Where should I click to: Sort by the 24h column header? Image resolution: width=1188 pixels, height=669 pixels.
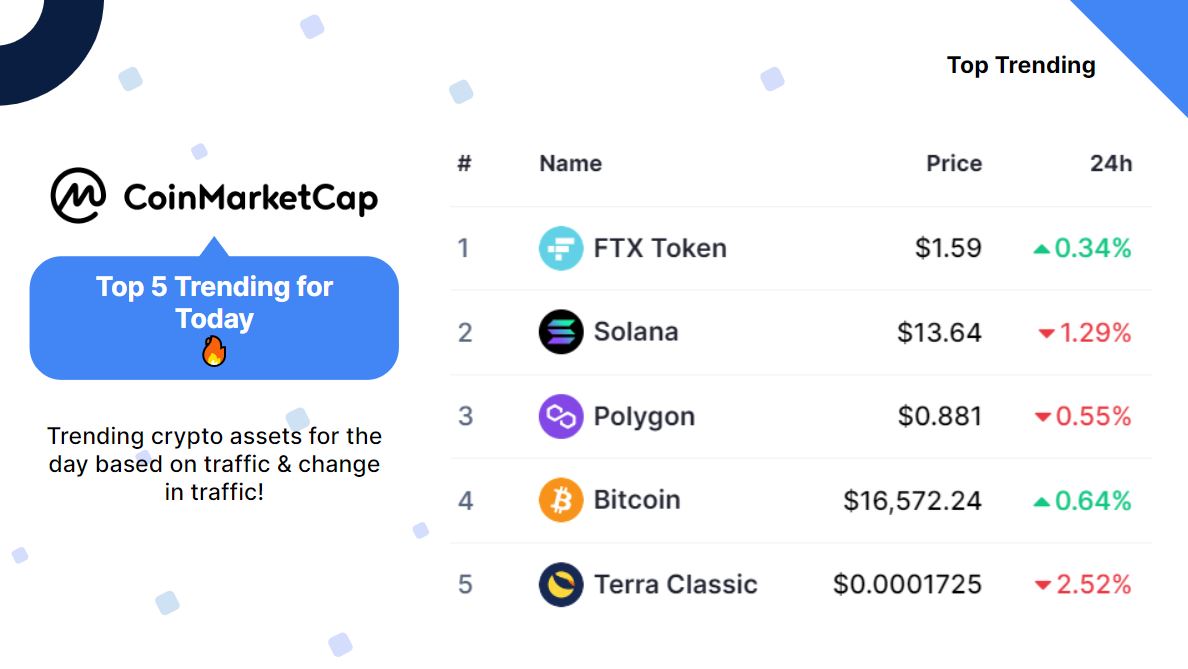(1110, 163)
